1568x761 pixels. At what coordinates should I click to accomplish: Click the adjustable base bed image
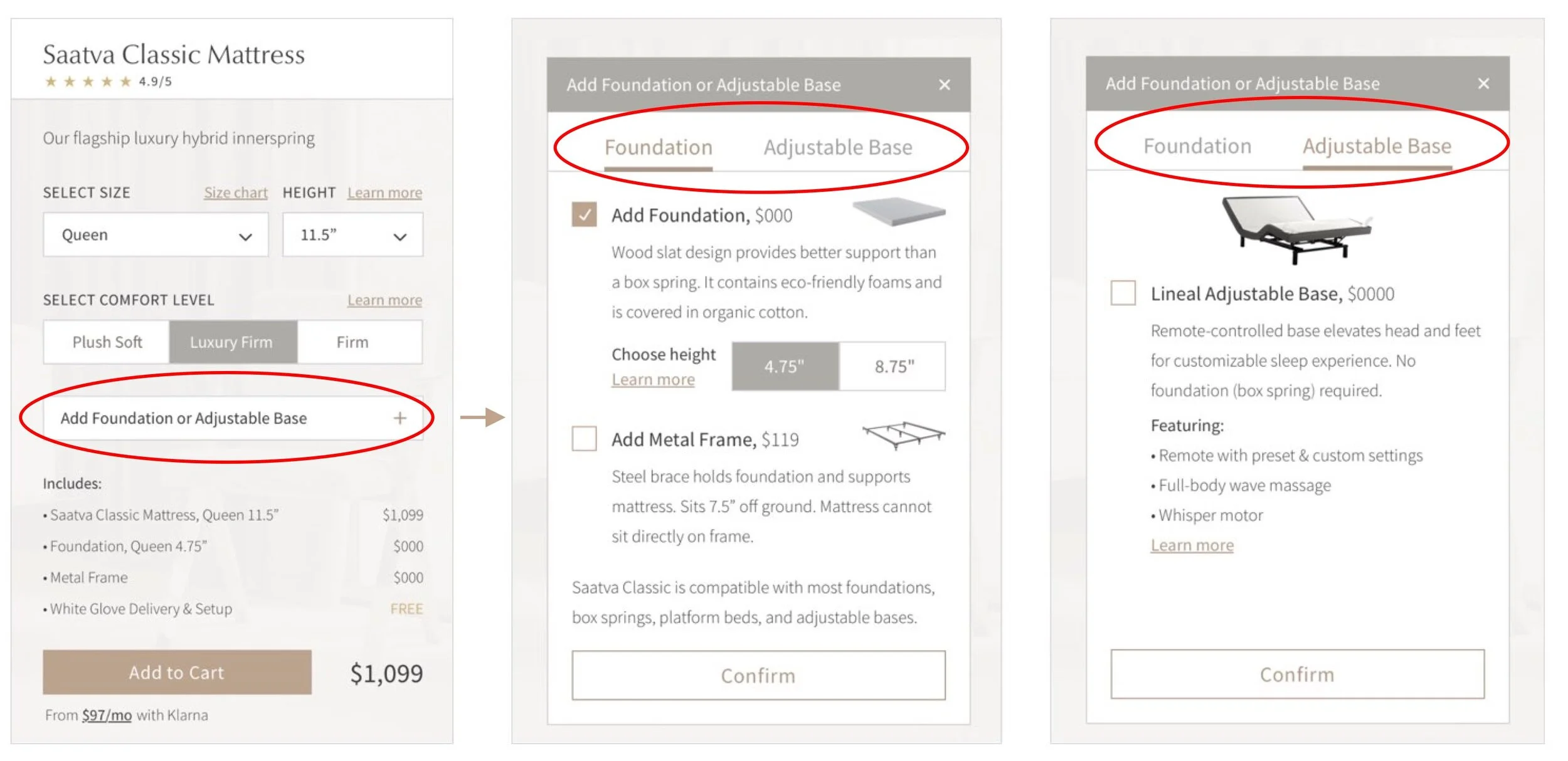coord(1297,229)
